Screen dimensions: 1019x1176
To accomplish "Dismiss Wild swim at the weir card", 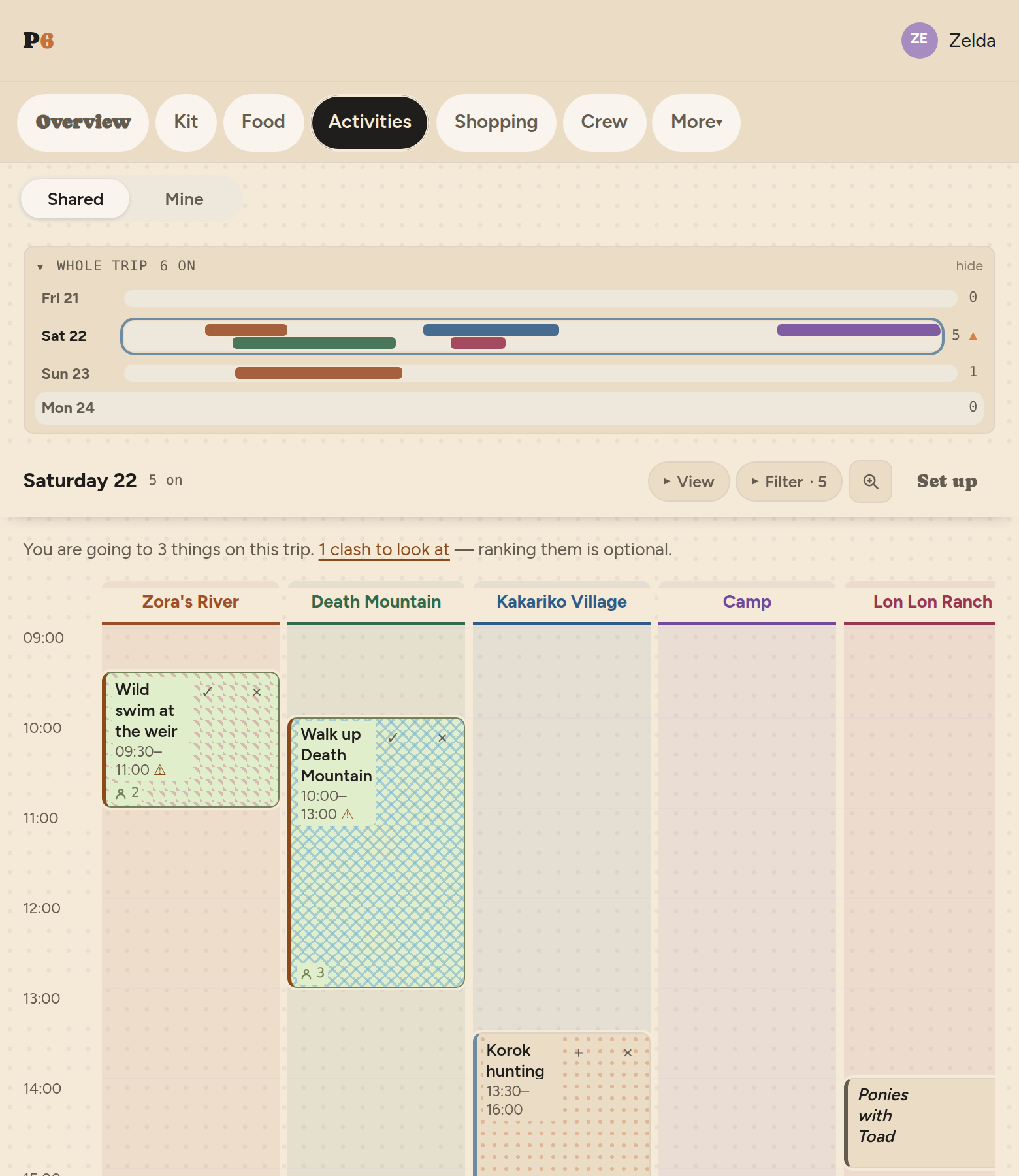I will tap(257, 692).
